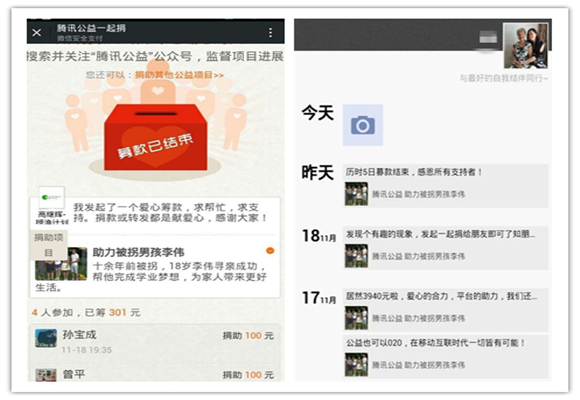Open the project photo thumbnail in the card
Screen dimensions: 580x400
(x=61, y=264)
